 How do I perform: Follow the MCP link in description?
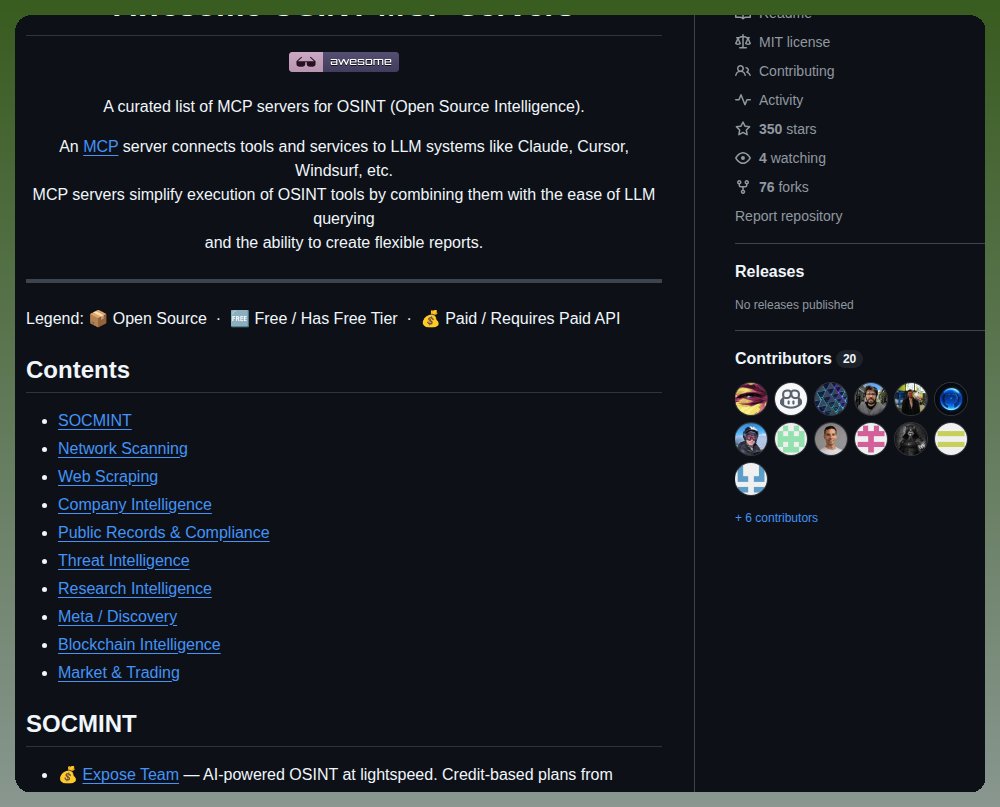(101, 147)
